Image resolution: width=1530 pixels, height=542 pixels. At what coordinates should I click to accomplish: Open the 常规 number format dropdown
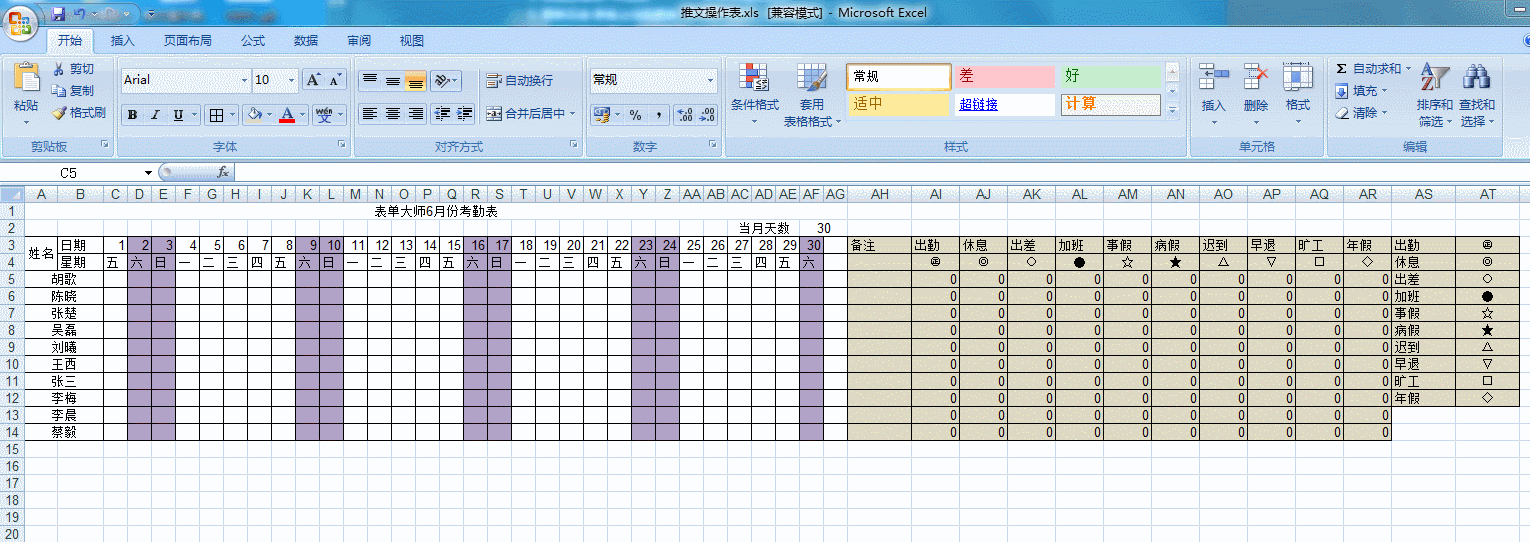pyautogui.click(x=712, y=80)
